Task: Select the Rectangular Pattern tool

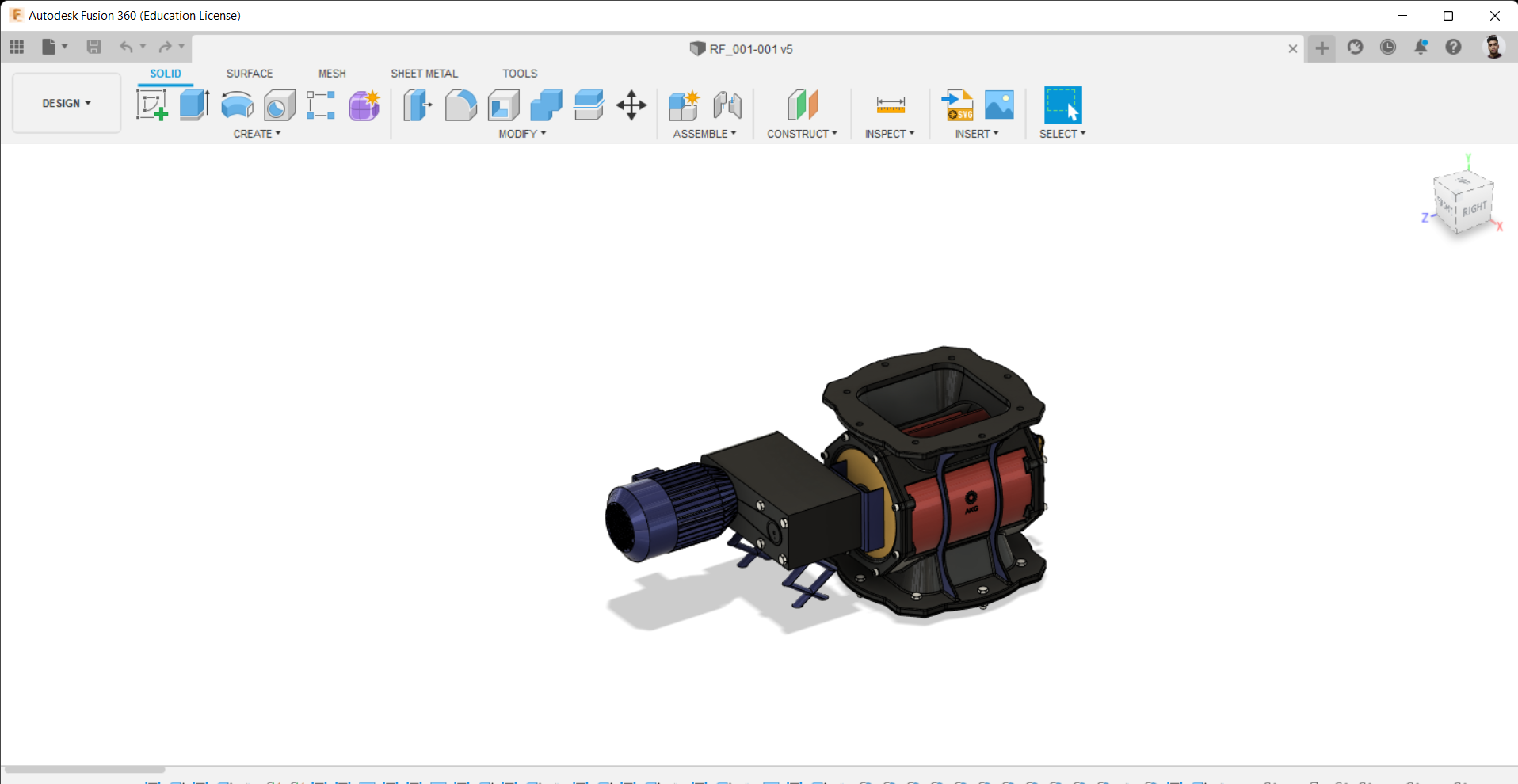Action: pyautogui.click(x=321, y=105)
